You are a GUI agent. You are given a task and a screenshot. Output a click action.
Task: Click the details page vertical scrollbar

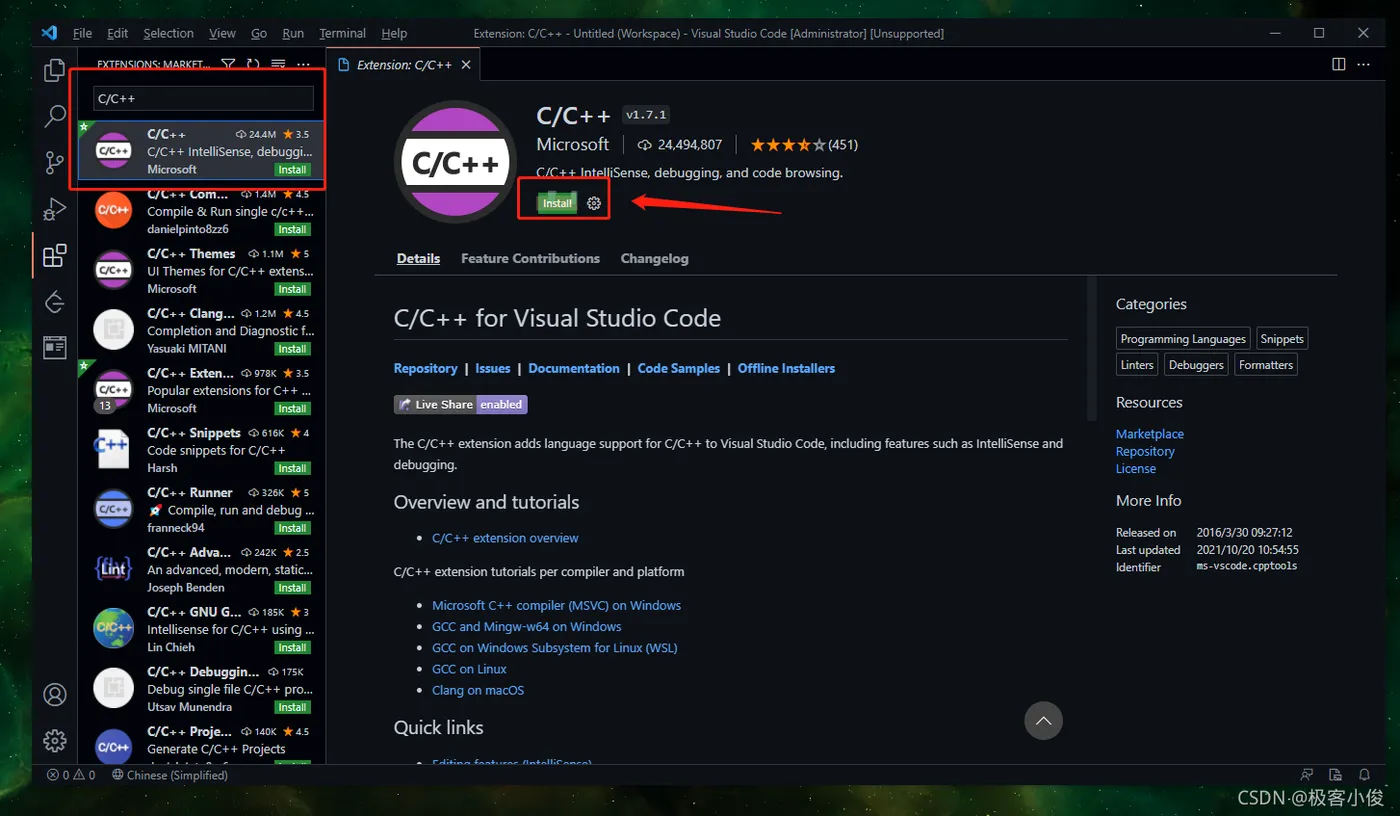pos(1092,350)
